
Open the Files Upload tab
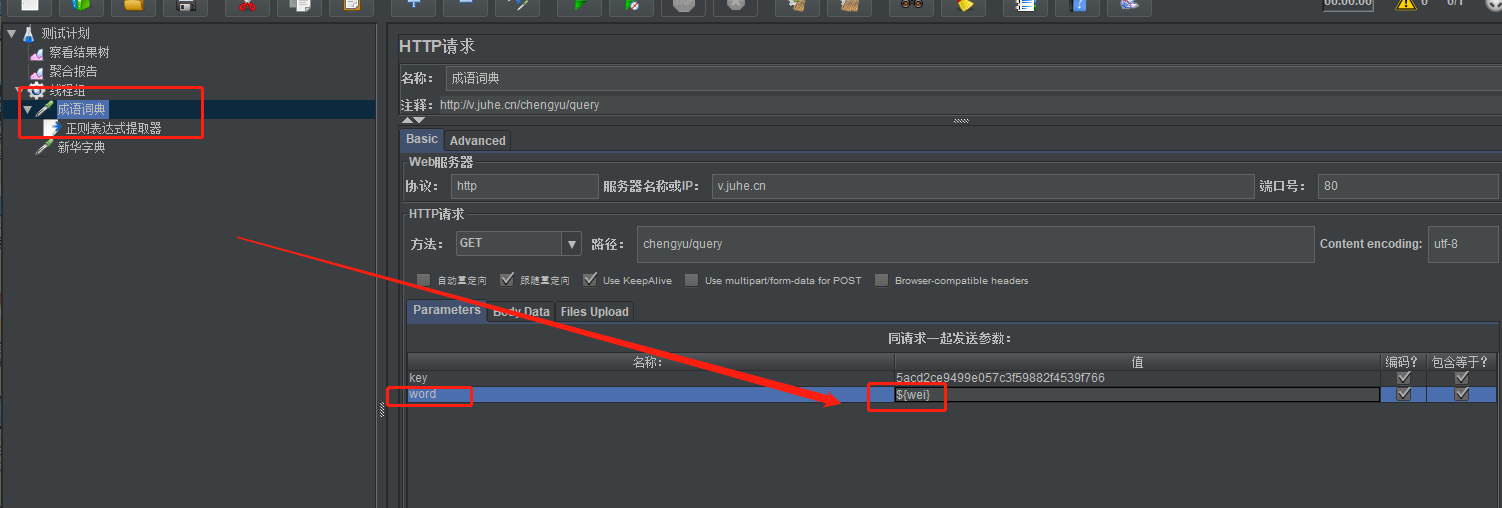pos(595,312)
